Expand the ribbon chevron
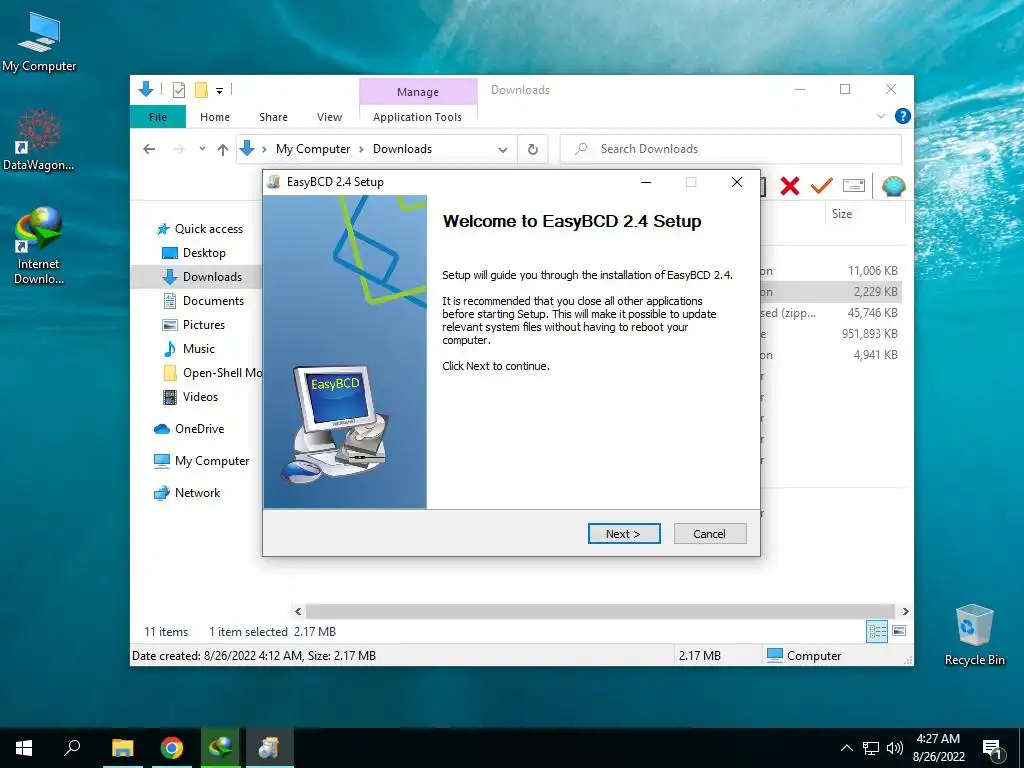 tap(880, 116)
